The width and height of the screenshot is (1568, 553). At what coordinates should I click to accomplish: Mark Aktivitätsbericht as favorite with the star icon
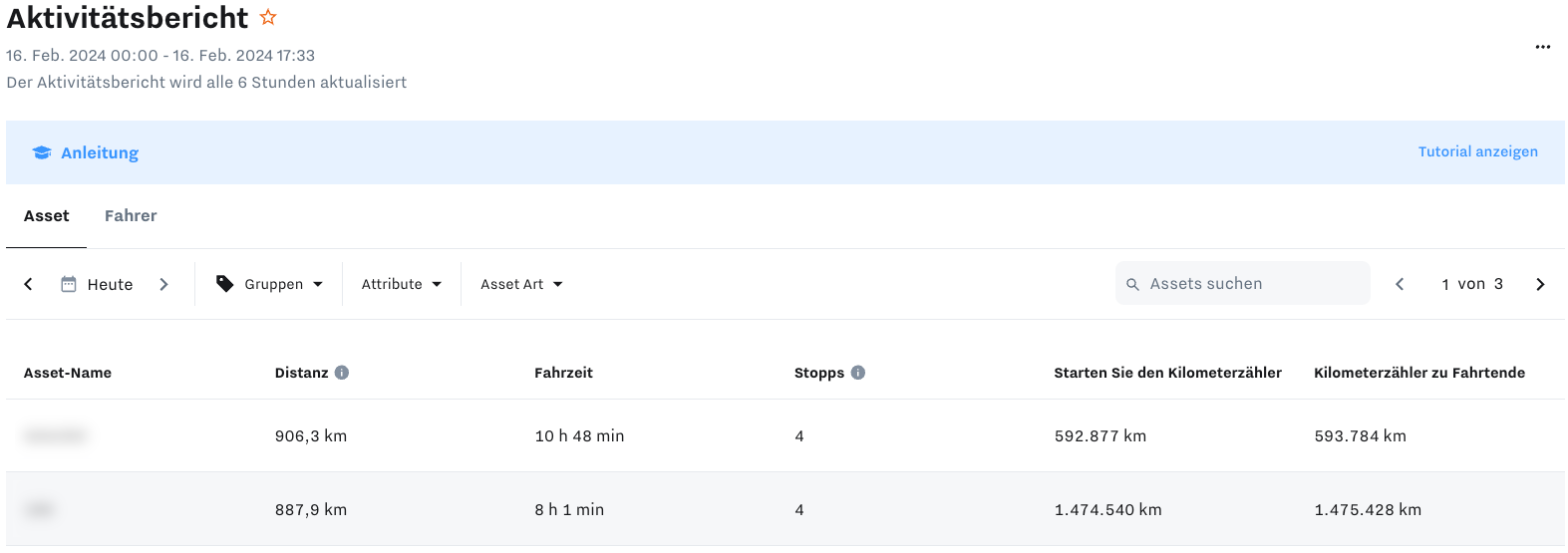[x=267, y=17]
